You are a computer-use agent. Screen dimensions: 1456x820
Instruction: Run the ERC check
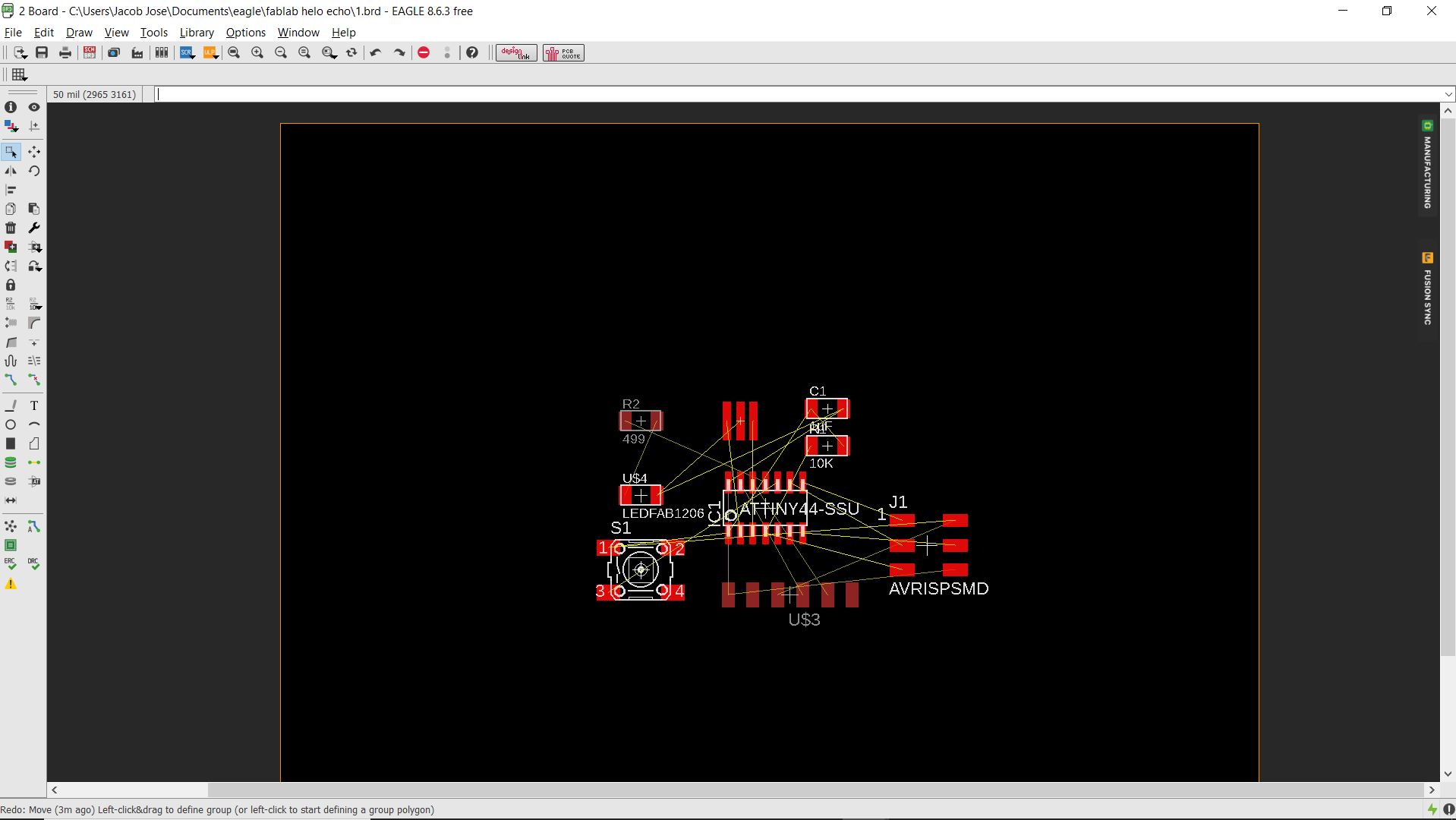[x=11, y=564]
